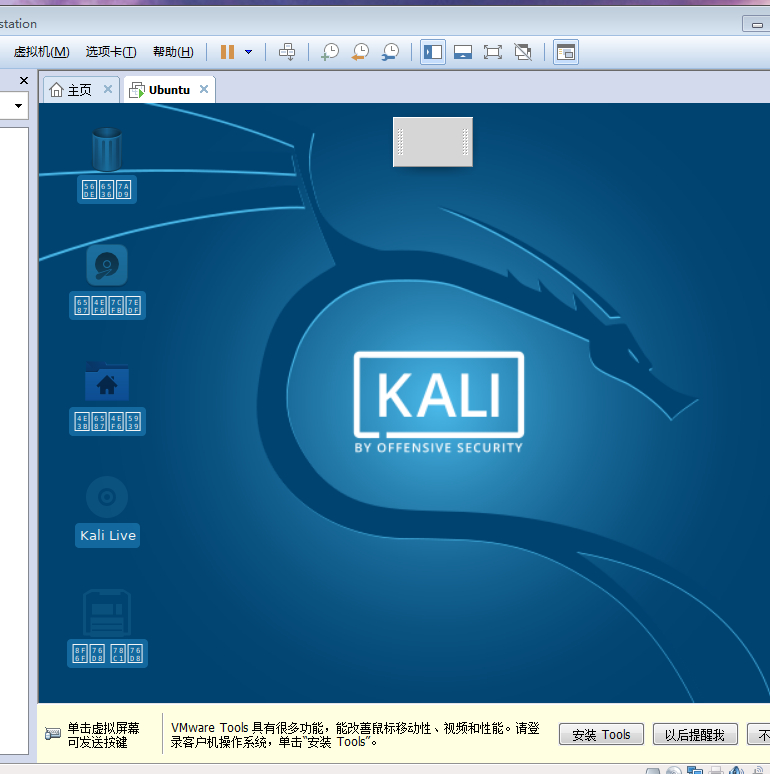Open the 帮助(H) menu
This screenshot has height=774, width=770.
[x=173, y=52]
